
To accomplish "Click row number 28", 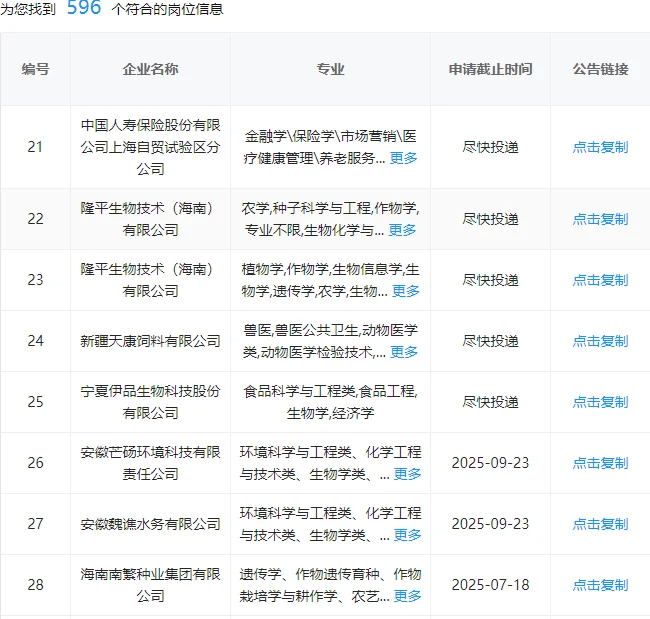I will click(35, 585).
